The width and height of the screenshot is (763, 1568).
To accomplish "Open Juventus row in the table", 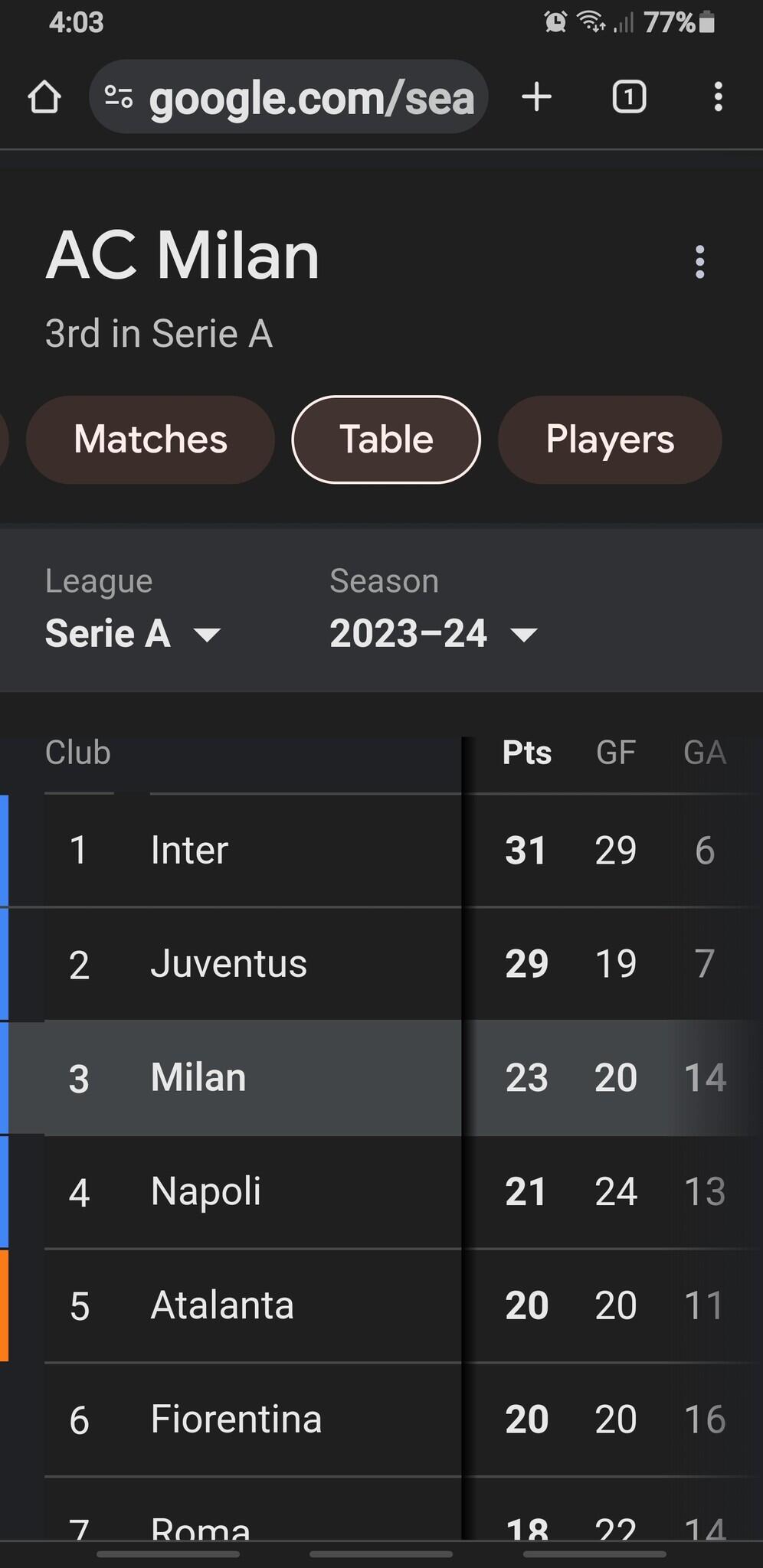I will coord(228,963).
